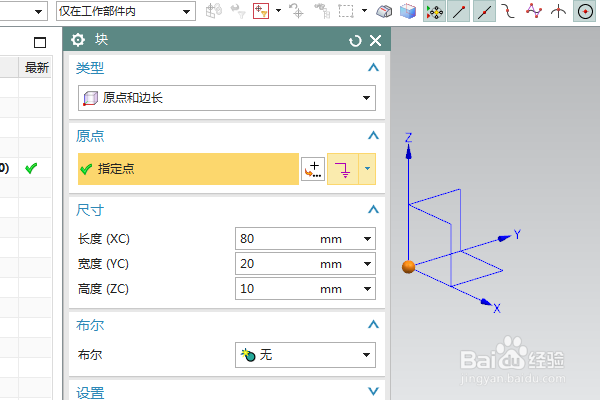Image resolution: width=600 pixels, height=400 pixels.
Task: Close the 块 dialog
Action: 376,40
